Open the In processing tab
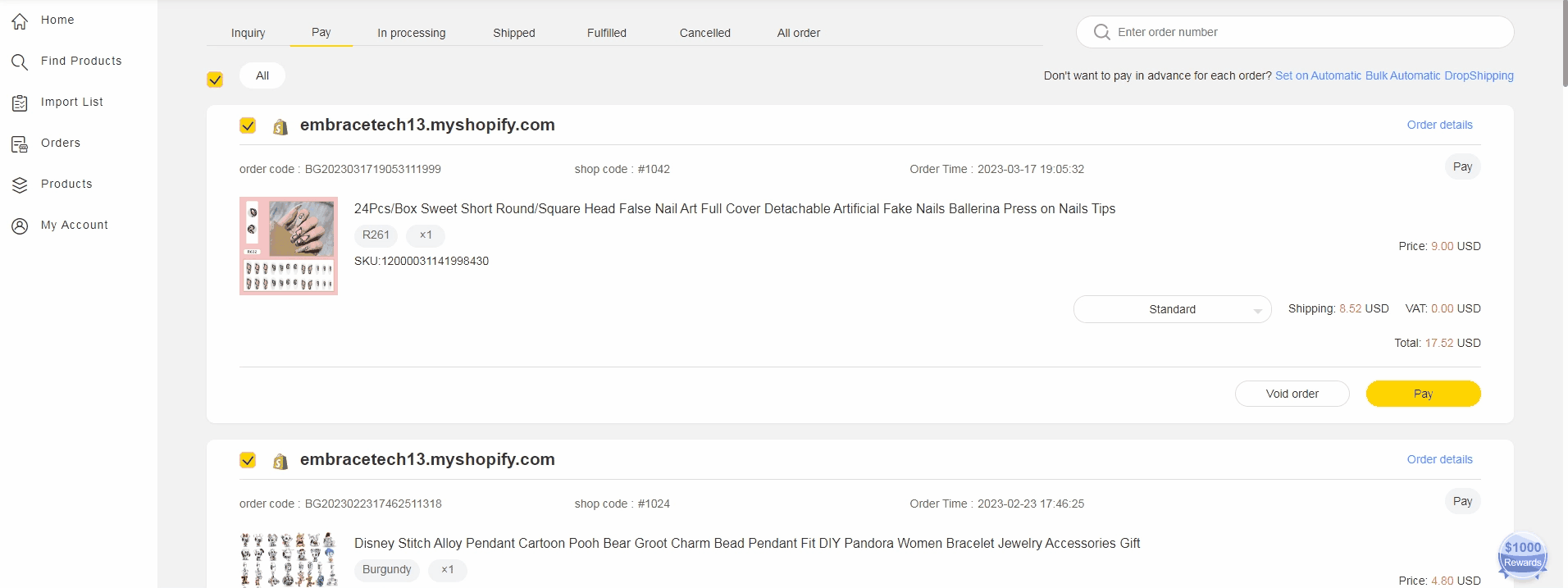Viewport: 1568px width, 588px height. (411, 33)
